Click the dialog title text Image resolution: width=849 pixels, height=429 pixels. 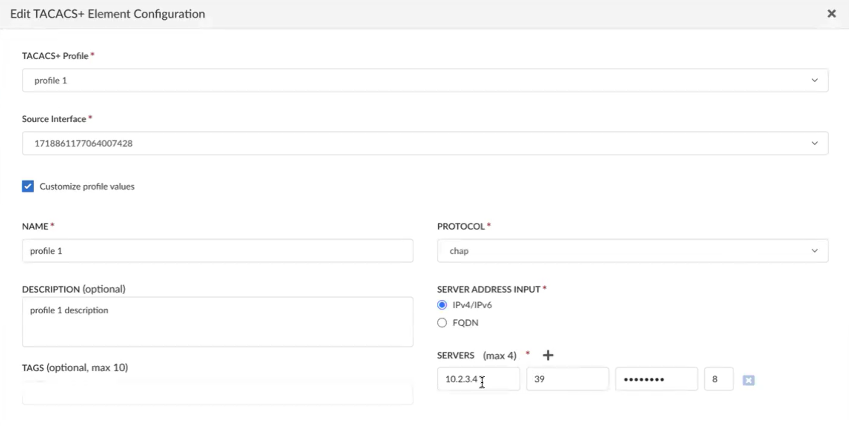click(108, 14)
